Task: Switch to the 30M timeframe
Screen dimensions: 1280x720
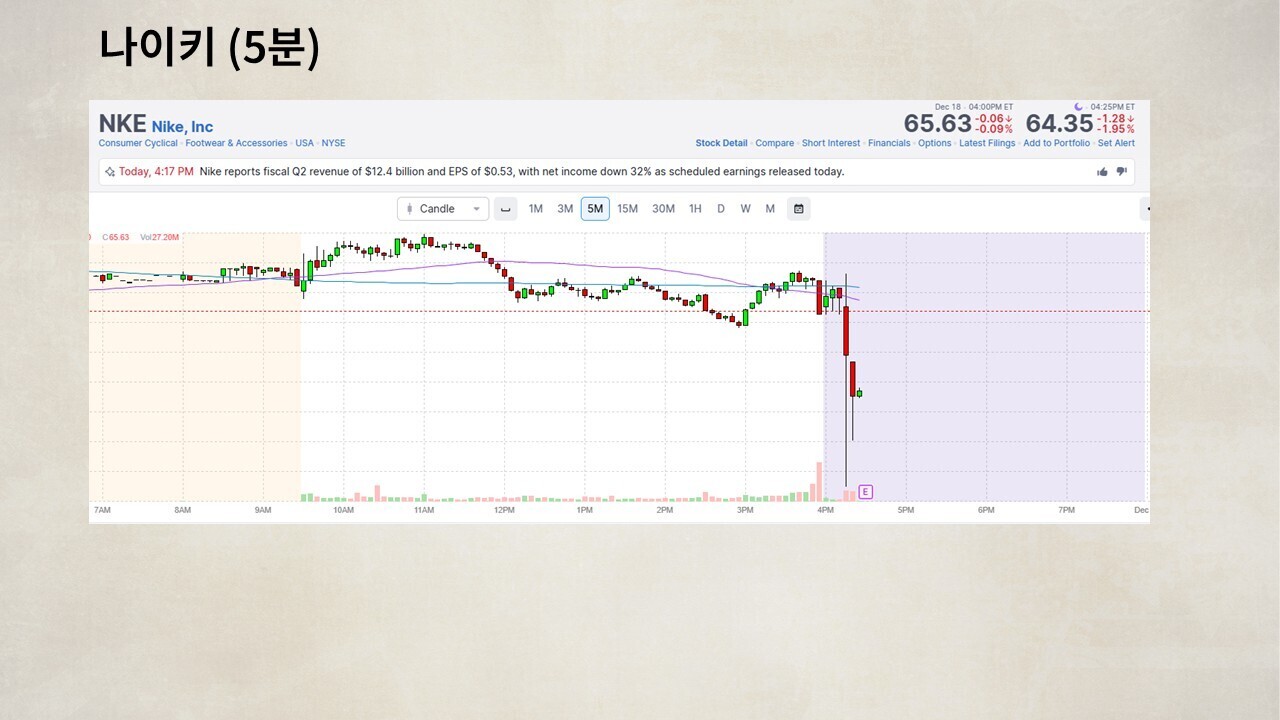Action: tap(663, 209)
